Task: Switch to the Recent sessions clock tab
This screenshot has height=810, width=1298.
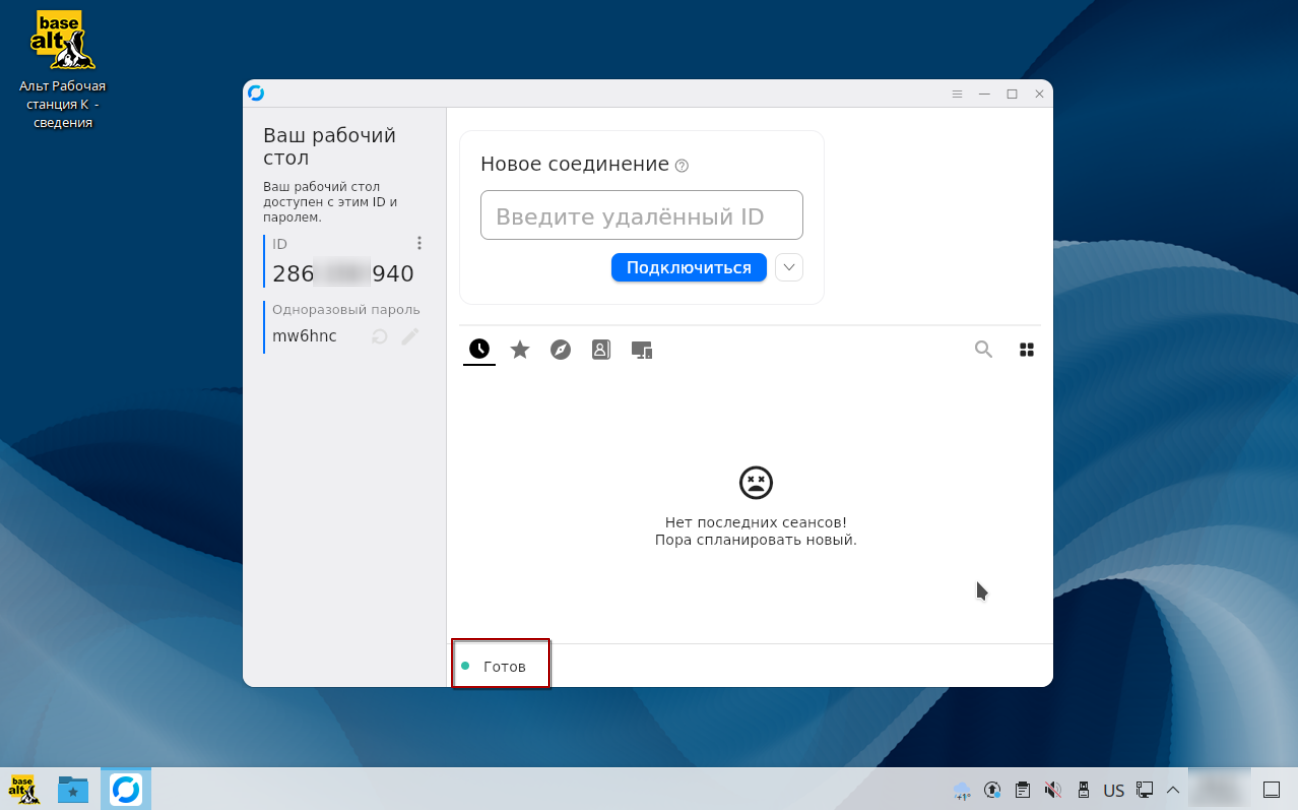Action: (479, 349)
